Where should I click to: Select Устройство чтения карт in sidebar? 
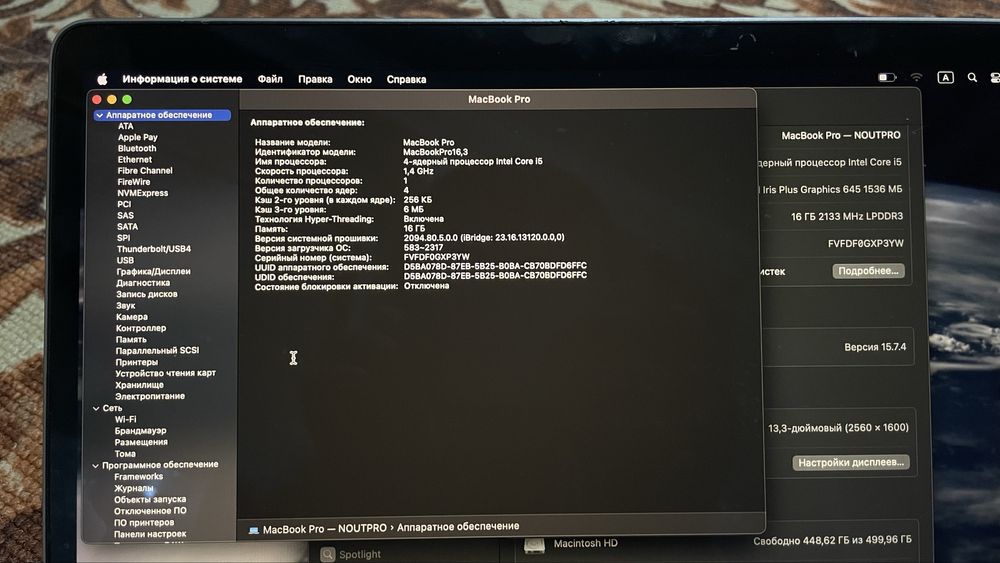[166, 373]
